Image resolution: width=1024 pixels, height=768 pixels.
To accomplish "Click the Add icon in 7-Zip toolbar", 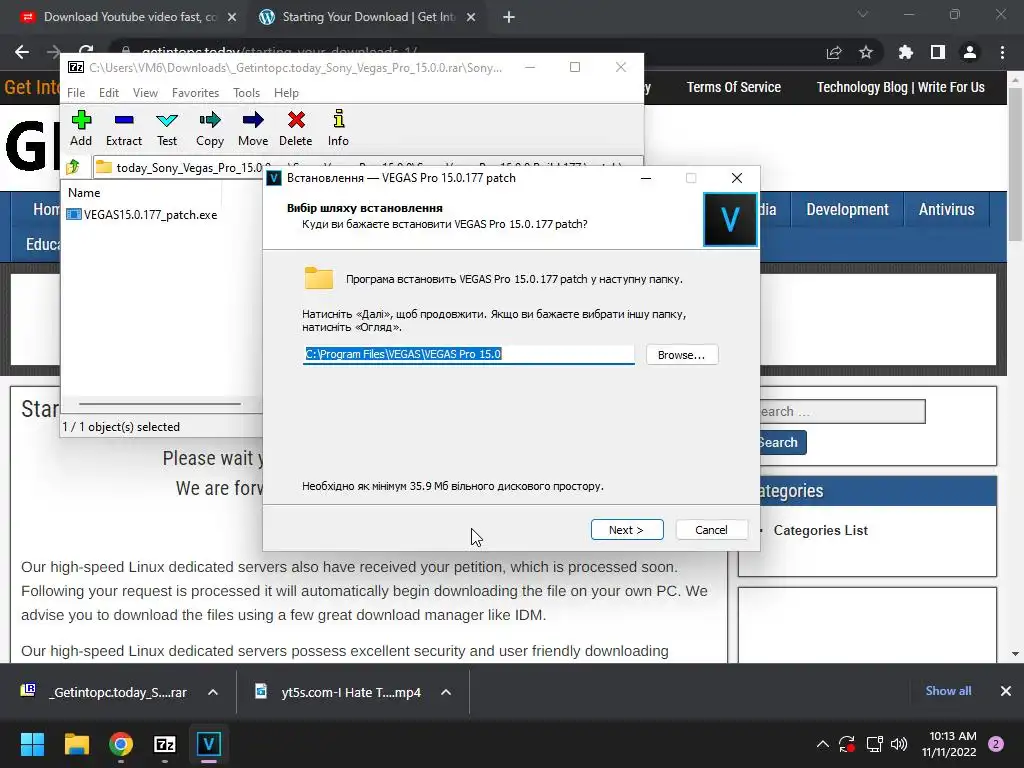I will pyautogui.click(x=81, y=128).
